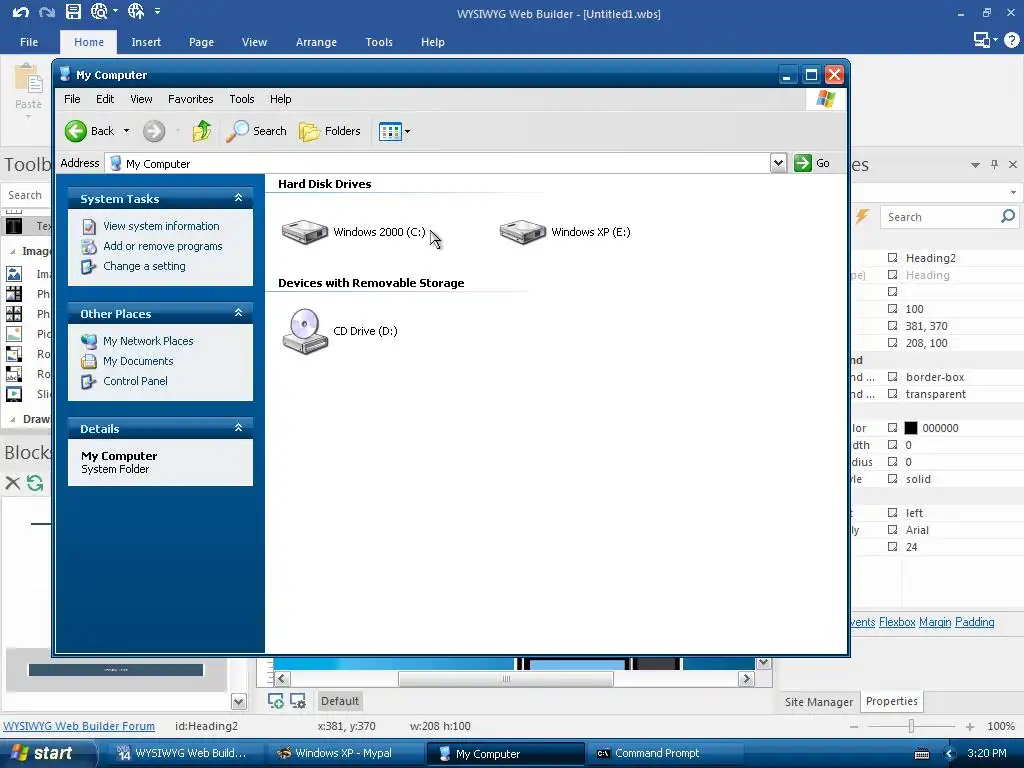Viewport: 1024px width, 768px height.
Task: Click the pin icon on Properties panel
Action: pos(994,165)
